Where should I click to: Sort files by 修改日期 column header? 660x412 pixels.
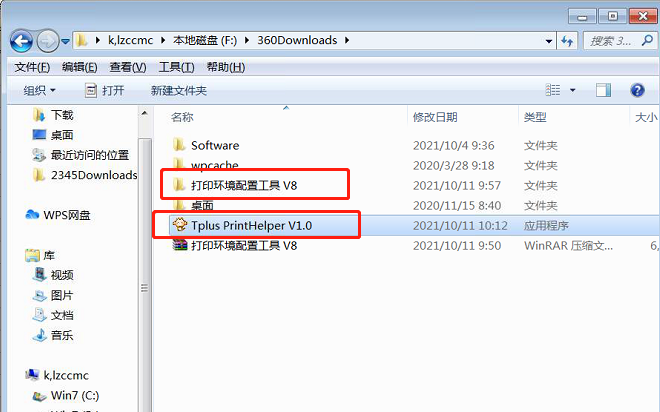pos(435,117)
